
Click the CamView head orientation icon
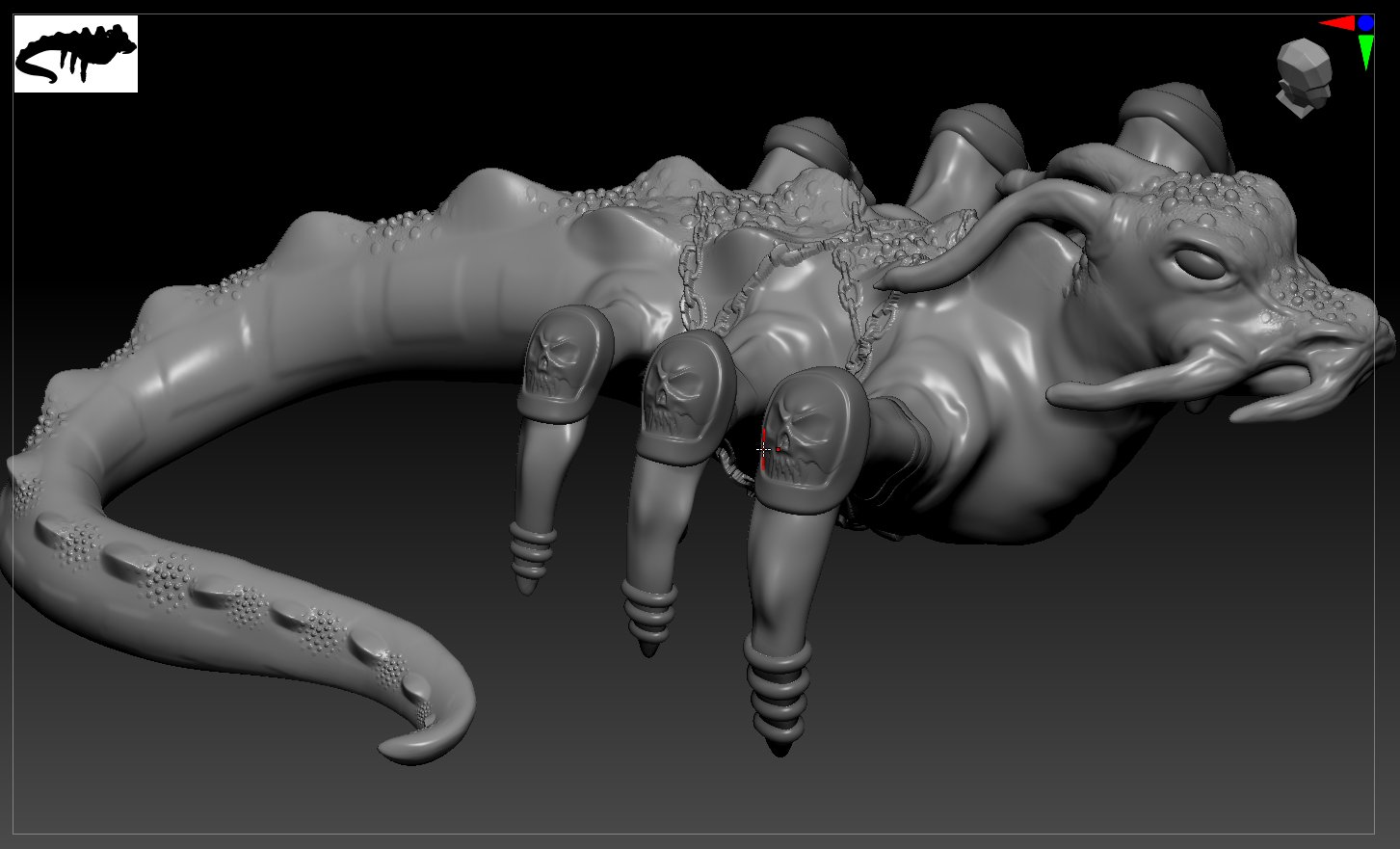click(x=1304, y=77)
